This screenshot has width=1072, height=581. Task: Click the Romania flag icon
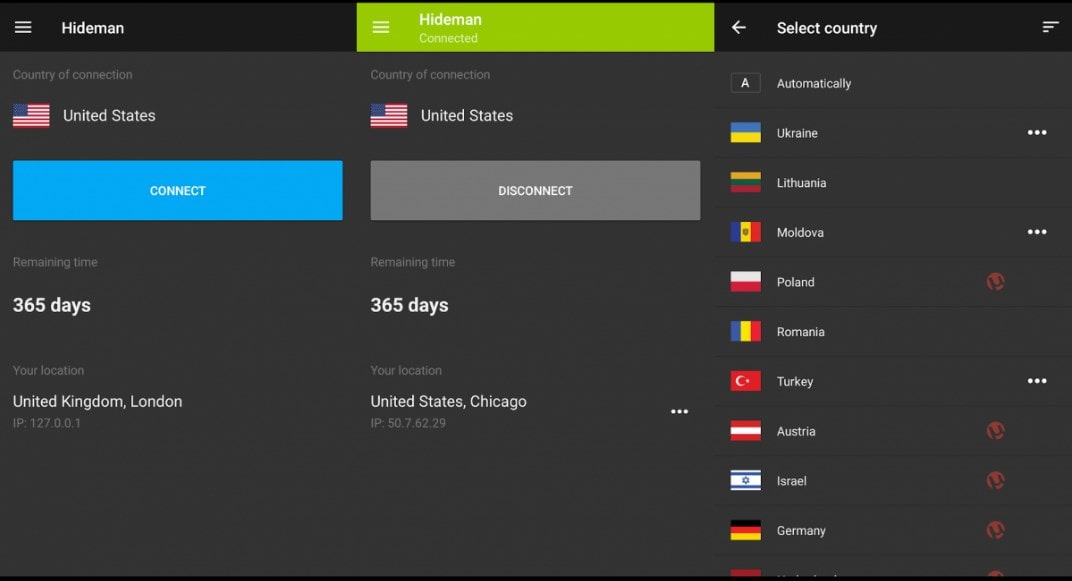pyautogui.click(x=745, y=332)
